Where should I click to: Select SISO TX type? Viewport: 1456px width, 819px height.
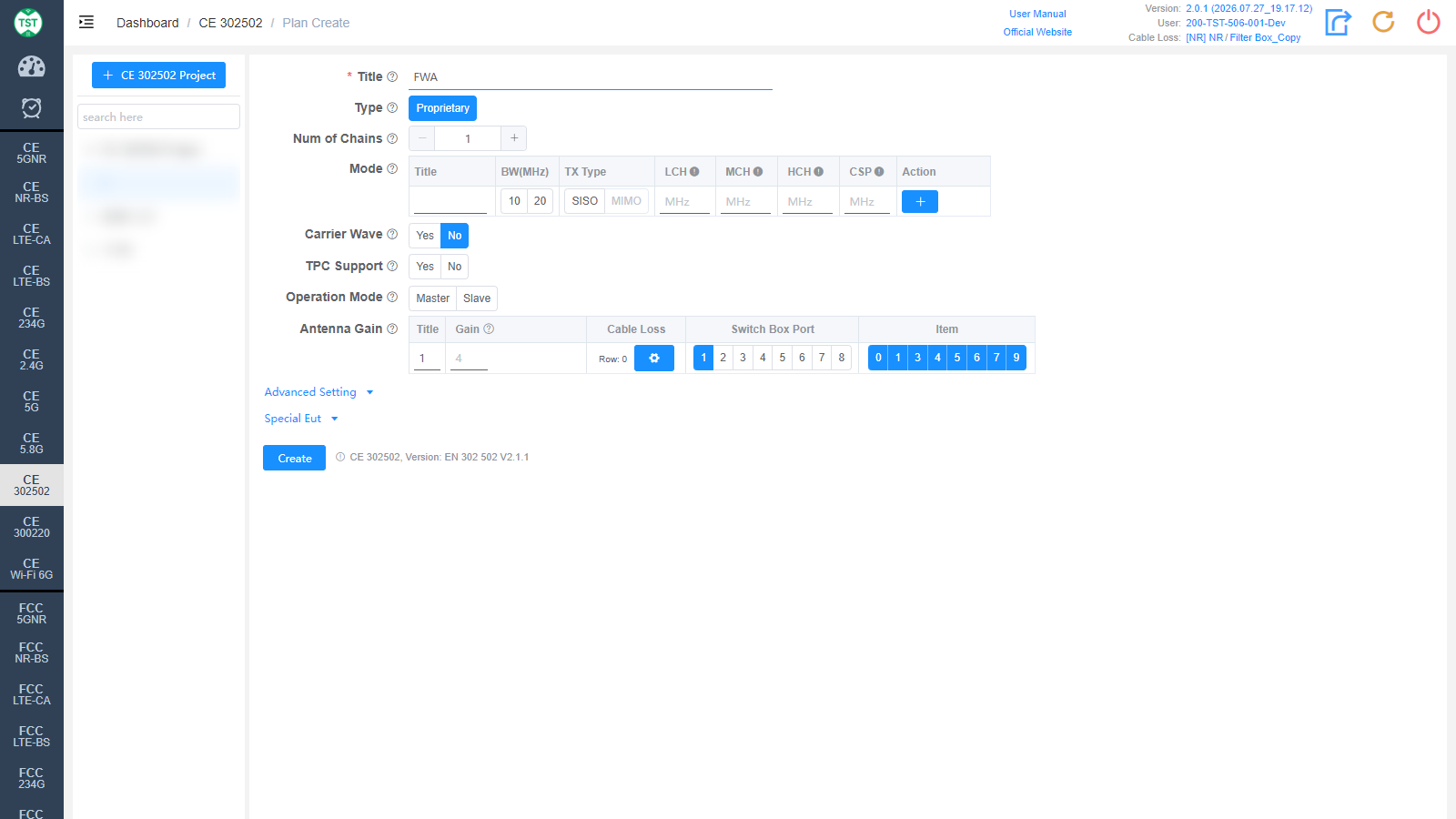click(585, 201)
